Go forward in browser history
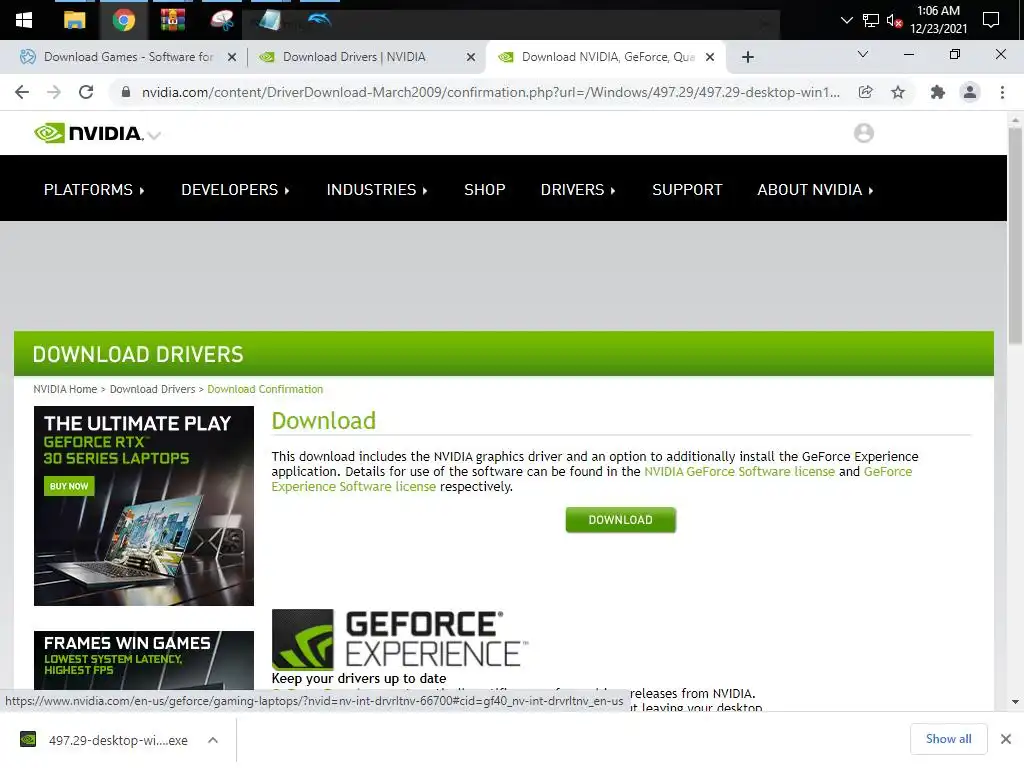 54,92
